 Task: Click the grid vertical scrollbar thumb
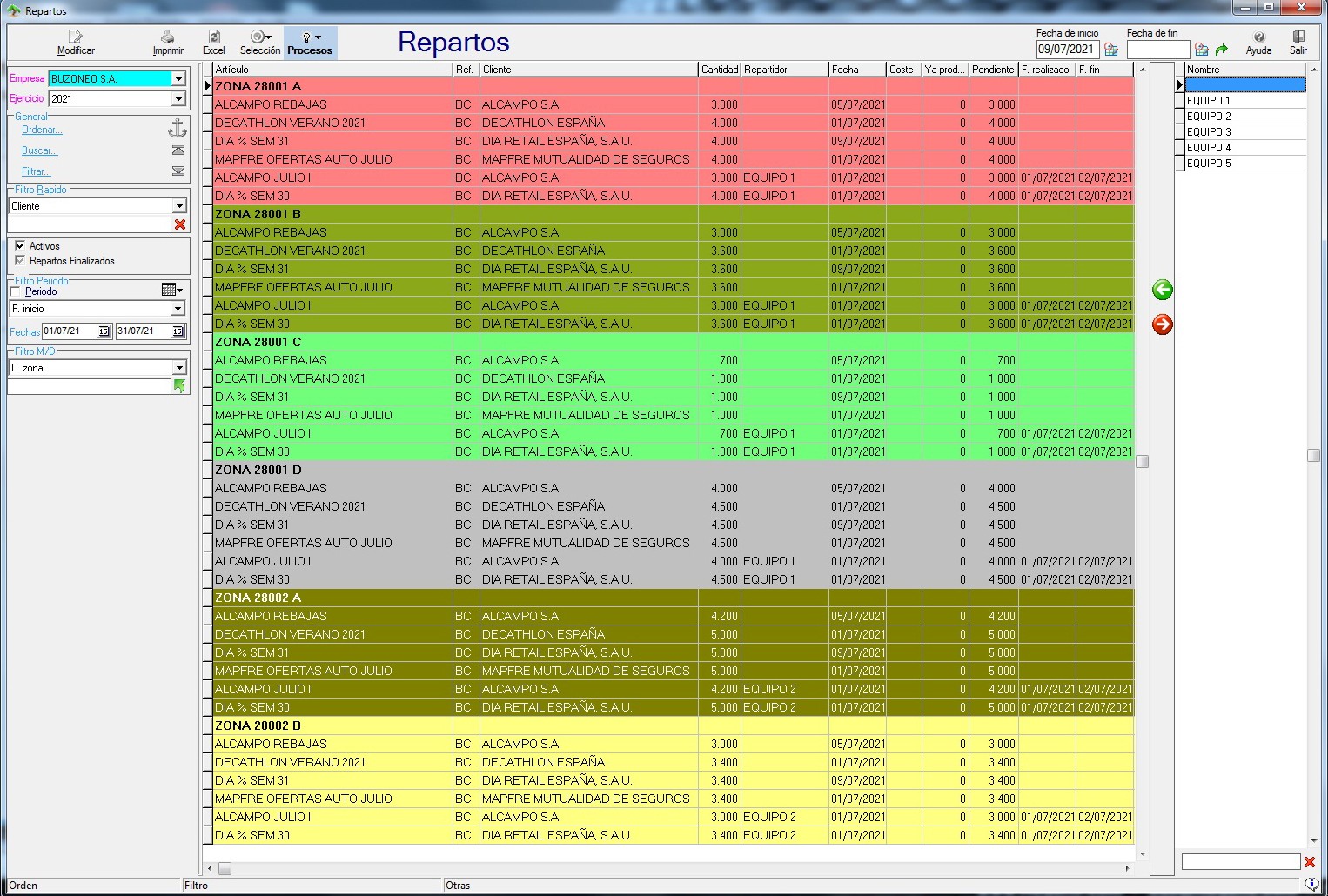click(1143, 461)
